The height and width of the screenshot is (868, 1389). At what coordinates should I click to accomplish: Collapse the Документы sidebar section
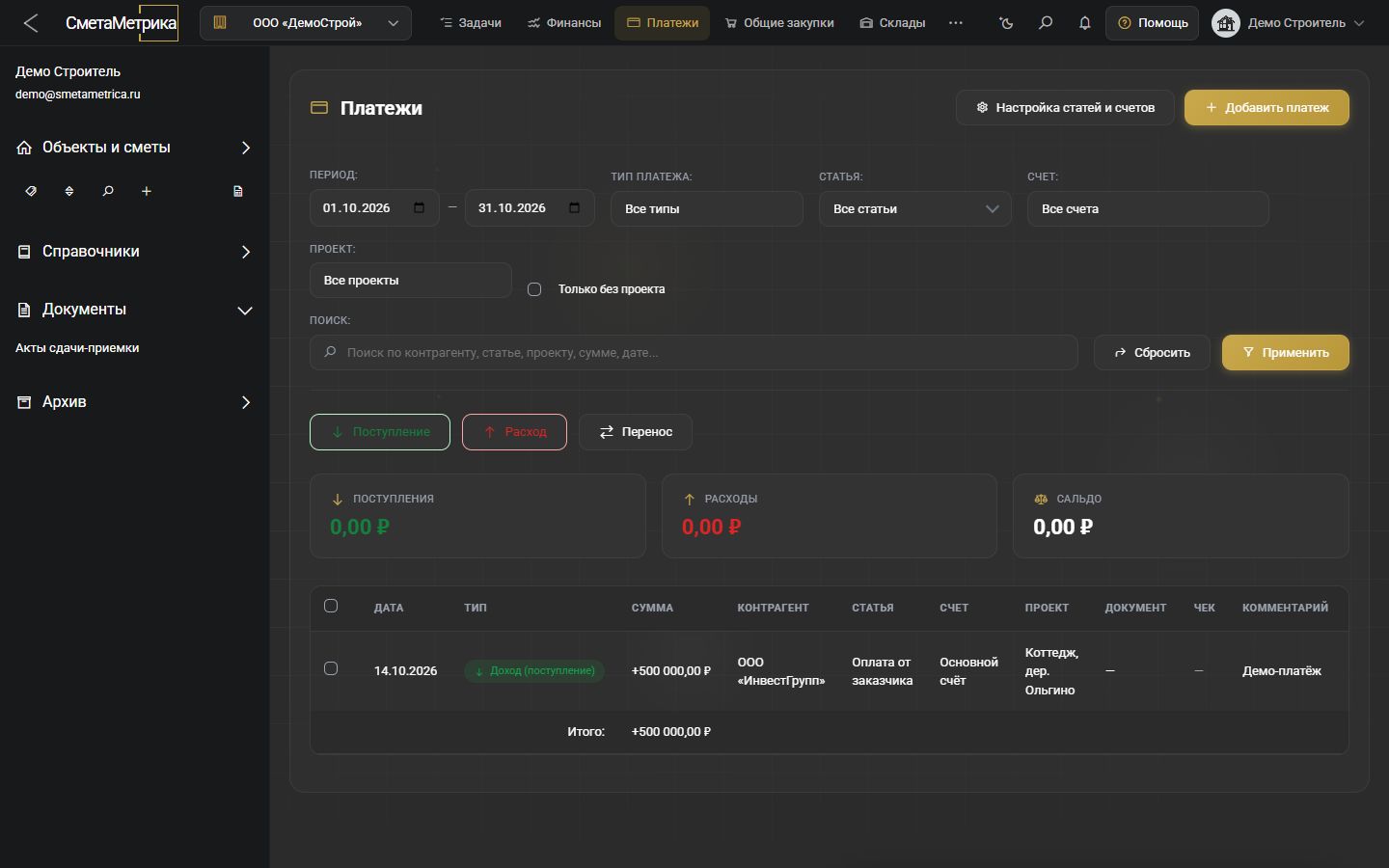click(x=135, y=310)
